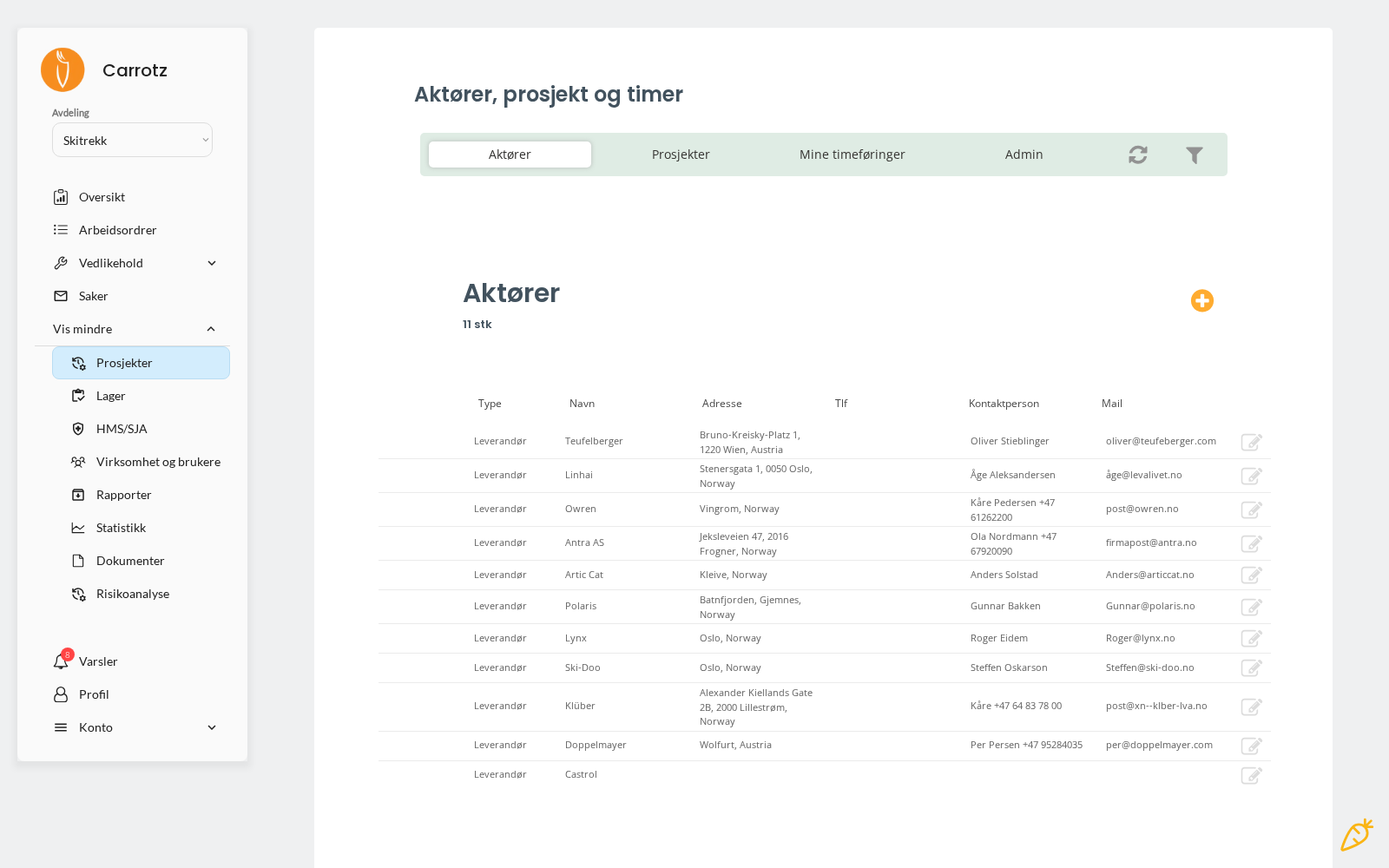The height and width of the screenshot is (868, 1389).
Task: Edit the Antra AS row
Action: click(x=1251, y=543)
